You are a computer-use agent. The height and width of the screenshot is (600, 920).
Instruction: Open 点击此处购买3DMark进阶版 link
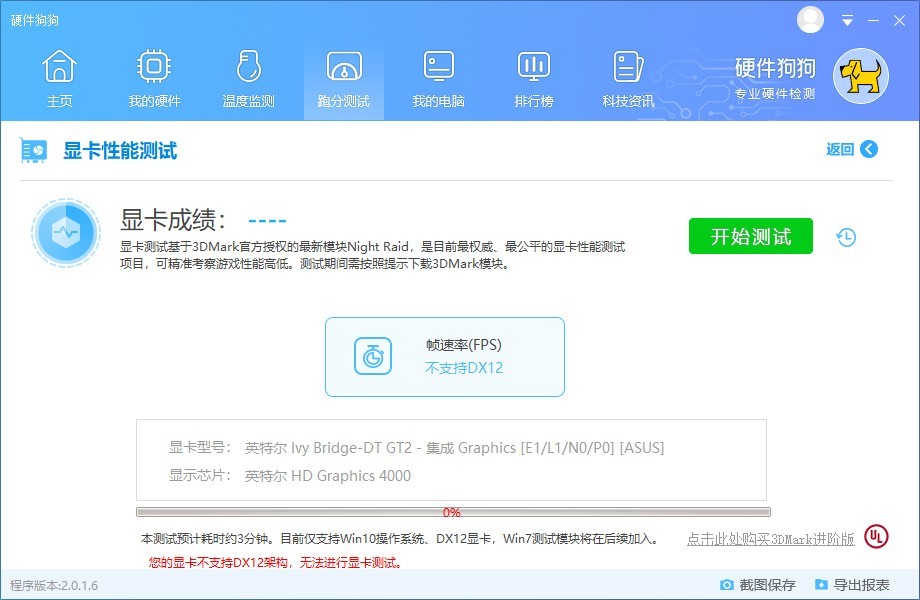point(770,538)
